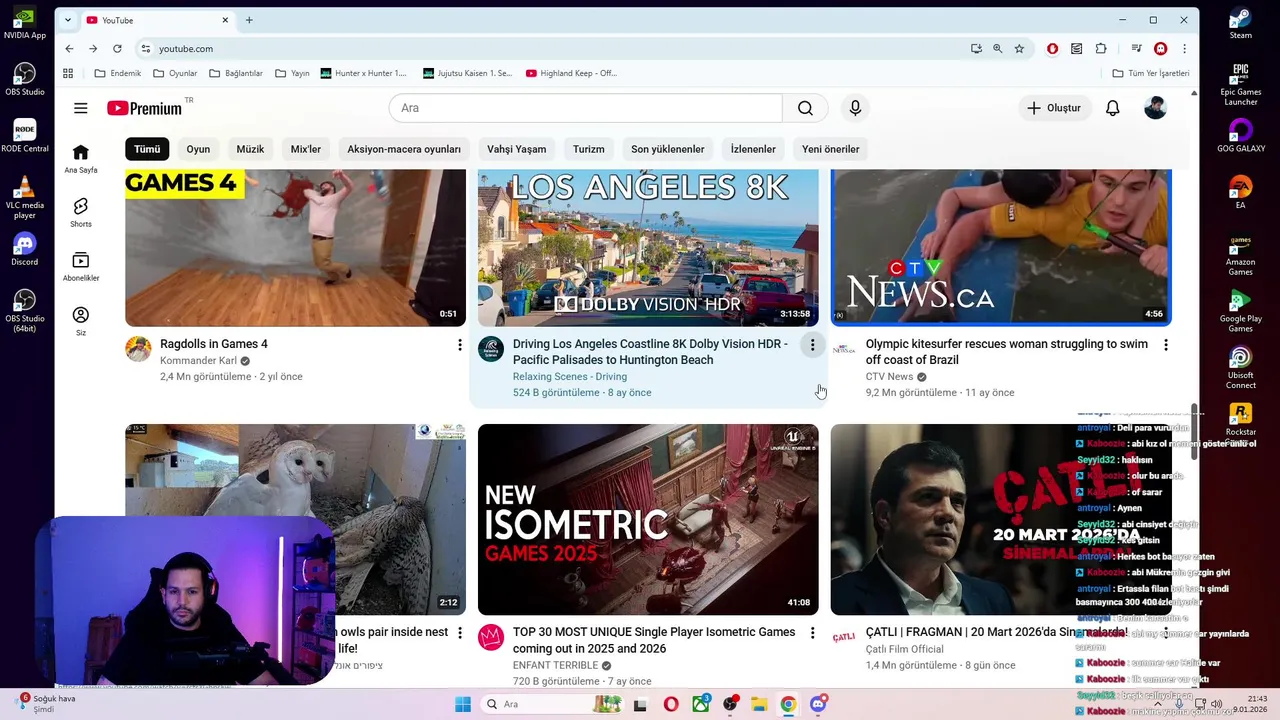Click the YouTube search Ara field
The image size is (1280, 720).
pyautogui.click(x=585, y=108)
